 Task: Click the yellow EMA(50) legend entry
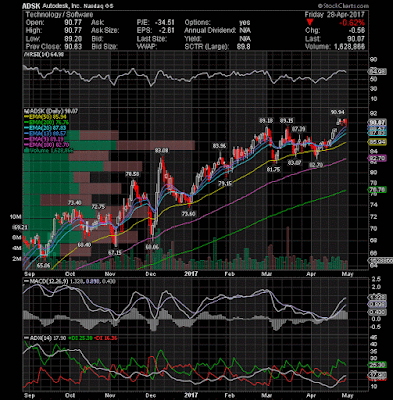point(46,117)
